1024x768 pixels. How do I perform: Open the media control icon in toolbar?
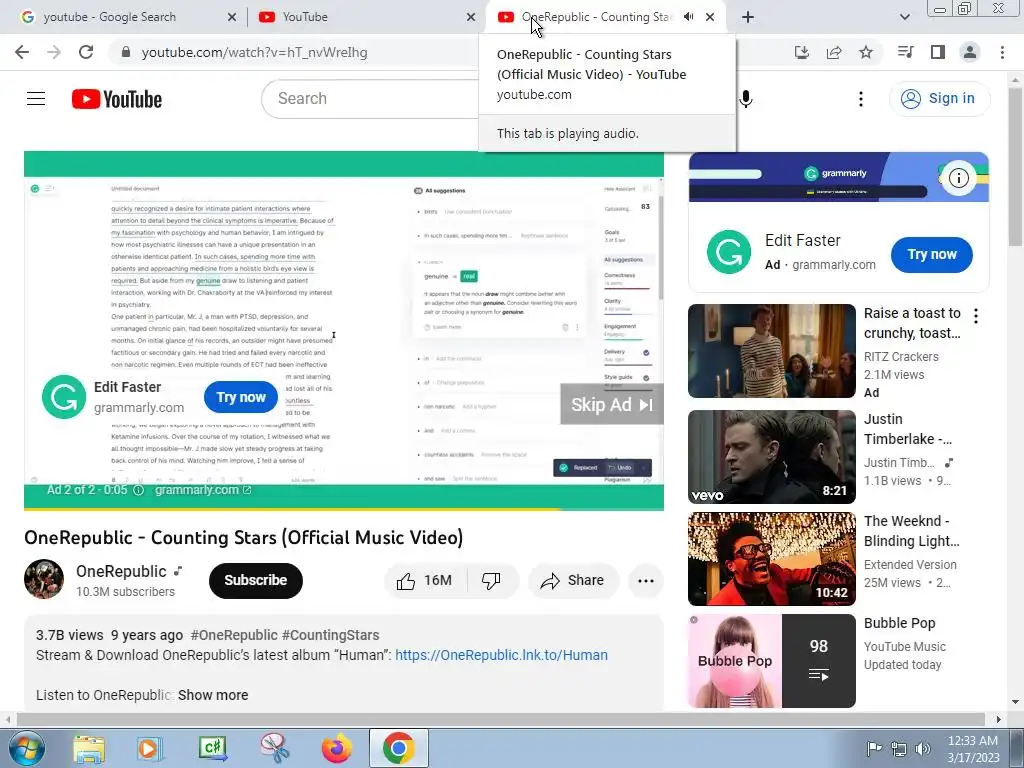tap(905, 52)
